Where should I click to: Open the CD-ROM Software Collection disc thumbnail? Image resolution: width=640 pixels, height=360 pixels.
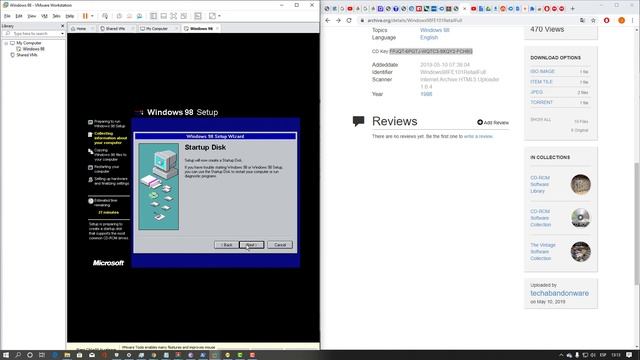tap(580, 218)
